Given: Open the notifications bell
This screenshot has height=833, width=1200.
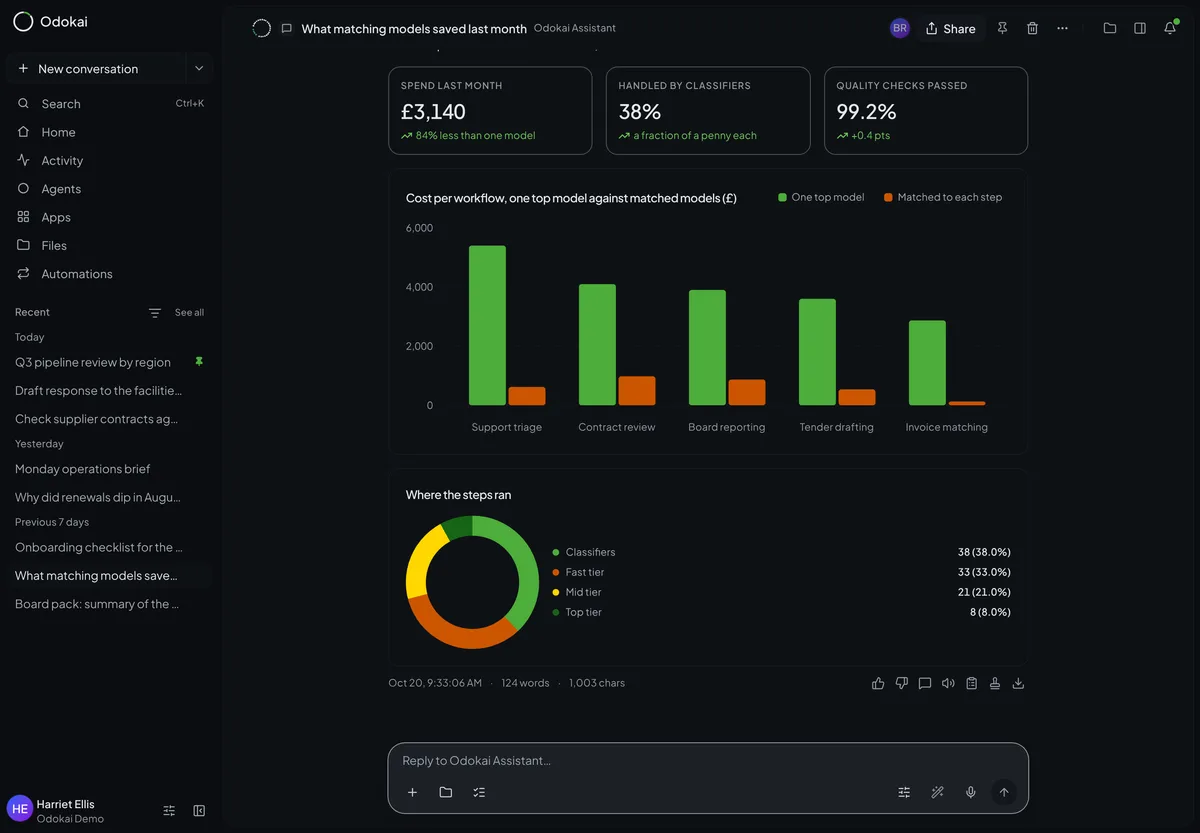Looking at the screenshot, I should (1170, 28).
